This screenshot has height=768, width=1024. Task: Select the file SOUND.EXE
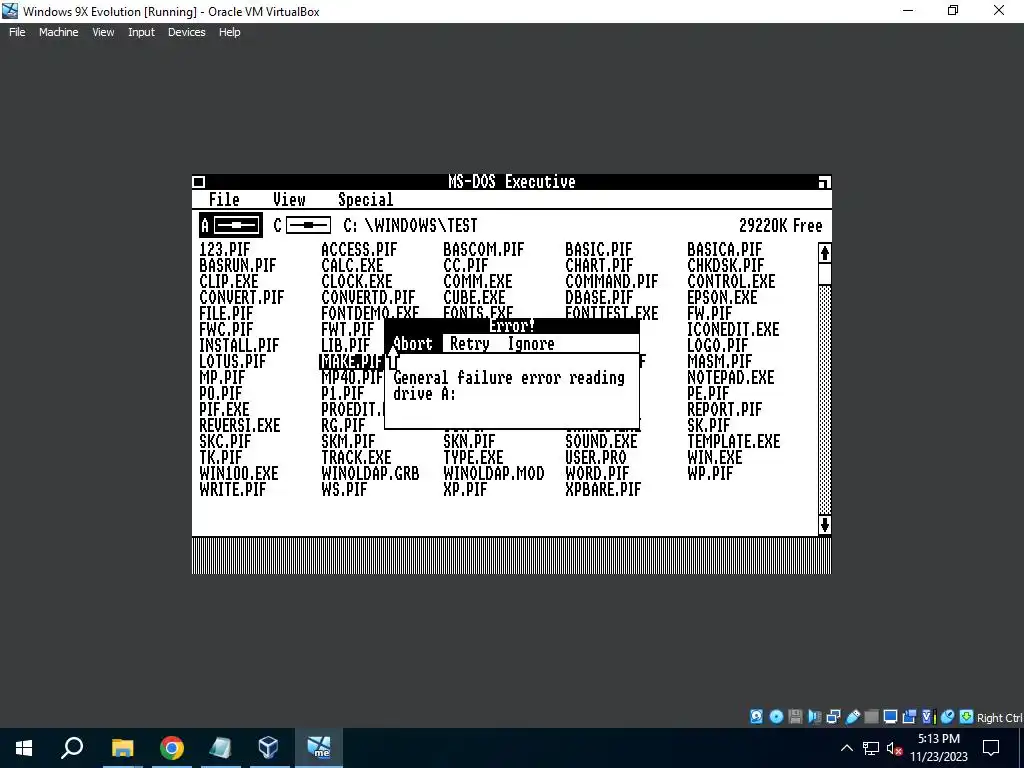pyautogui.click(x=601, y=441)
